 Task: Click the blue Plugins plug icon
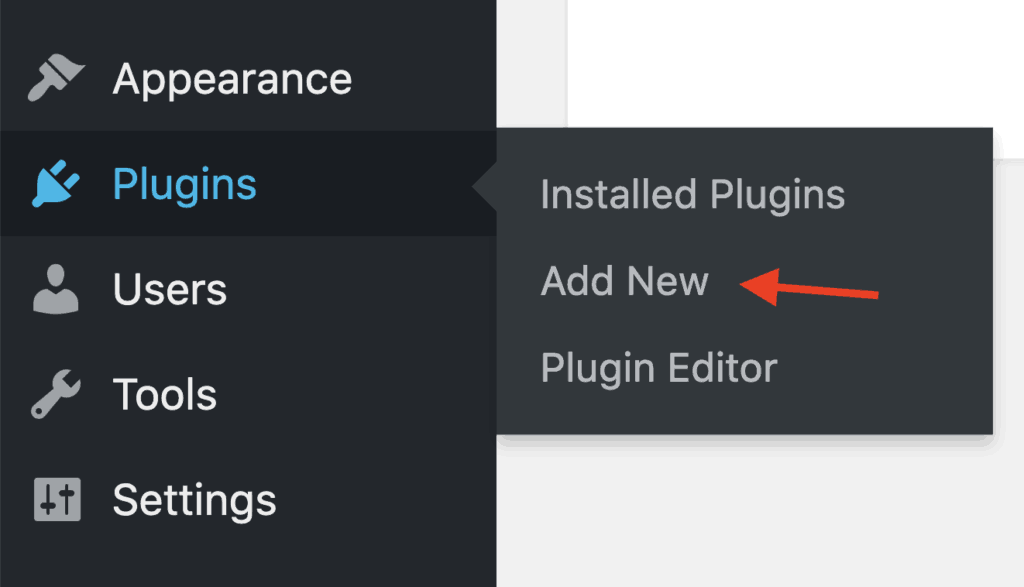coord(56,183)
